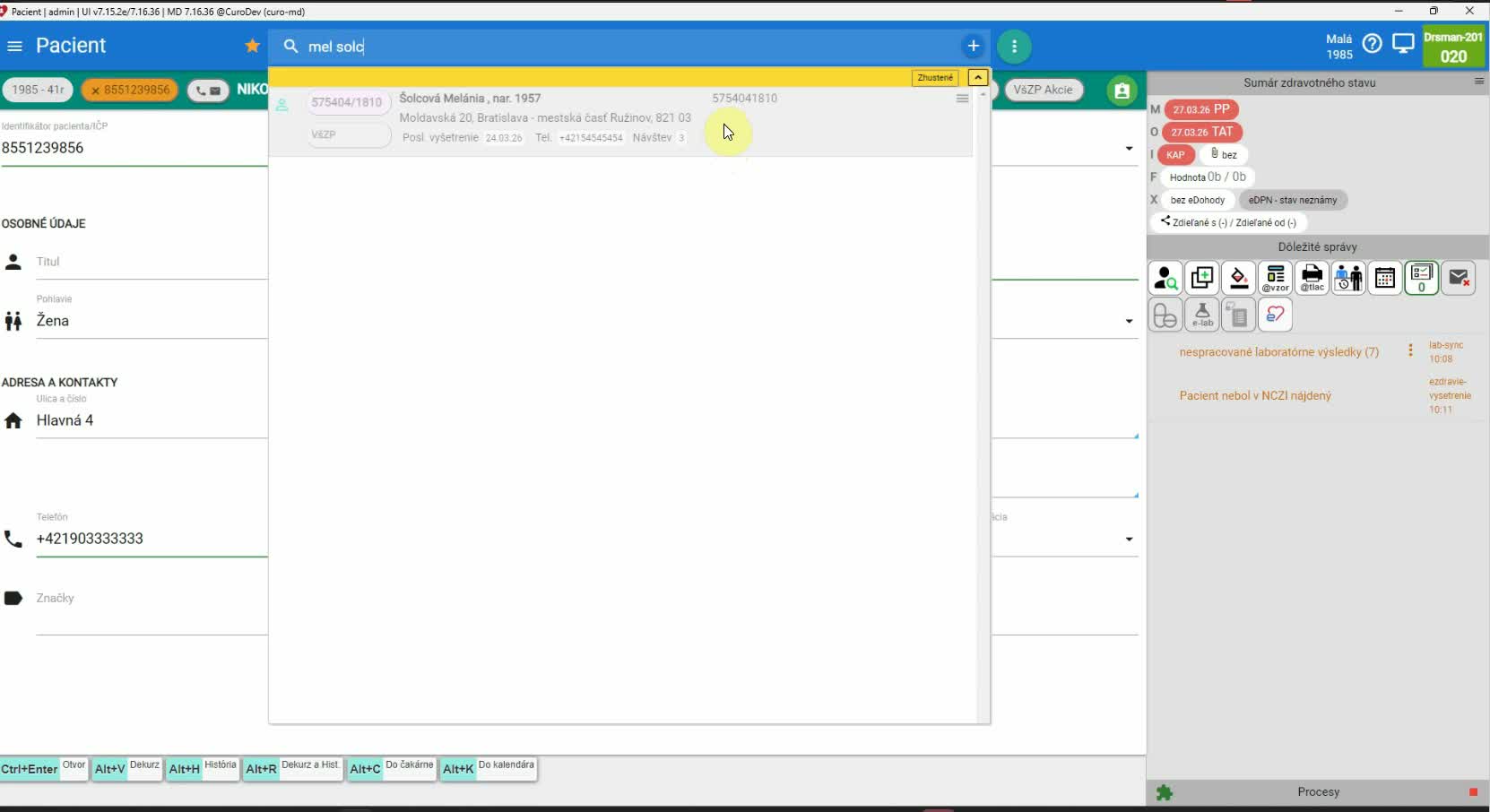Click the e-lab flask icon
The height and width of the screenshot is (812, 1490).
1202,315
